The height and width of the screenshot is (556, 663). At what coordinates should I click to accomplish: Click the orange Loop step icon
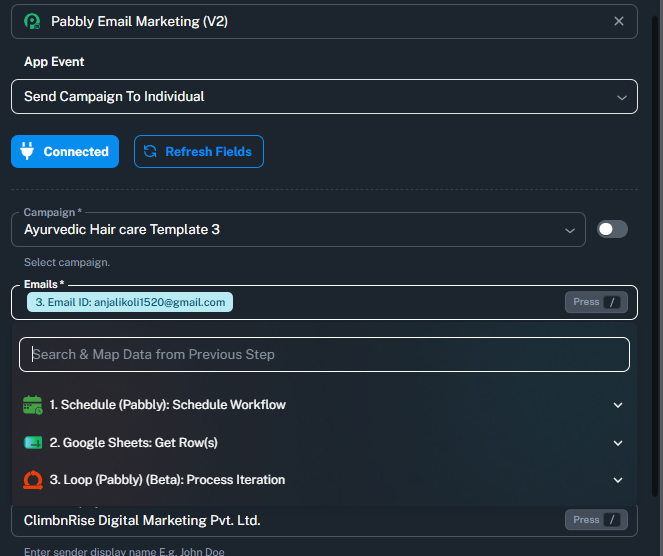(x=33, y=480)
